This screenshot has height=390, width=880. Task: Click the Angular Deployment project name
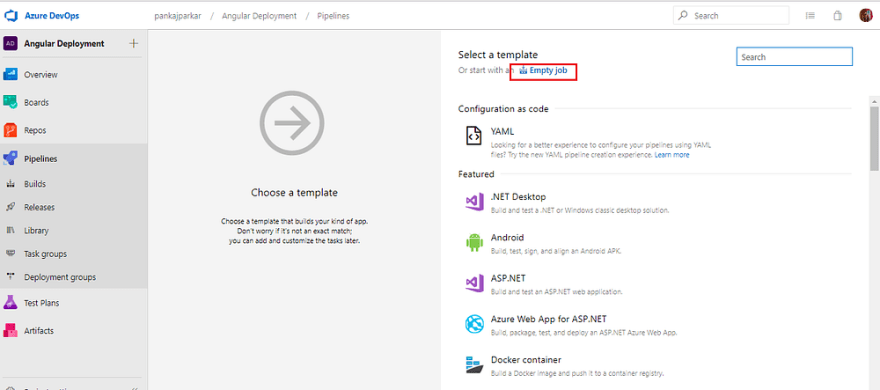click(64, 43)
